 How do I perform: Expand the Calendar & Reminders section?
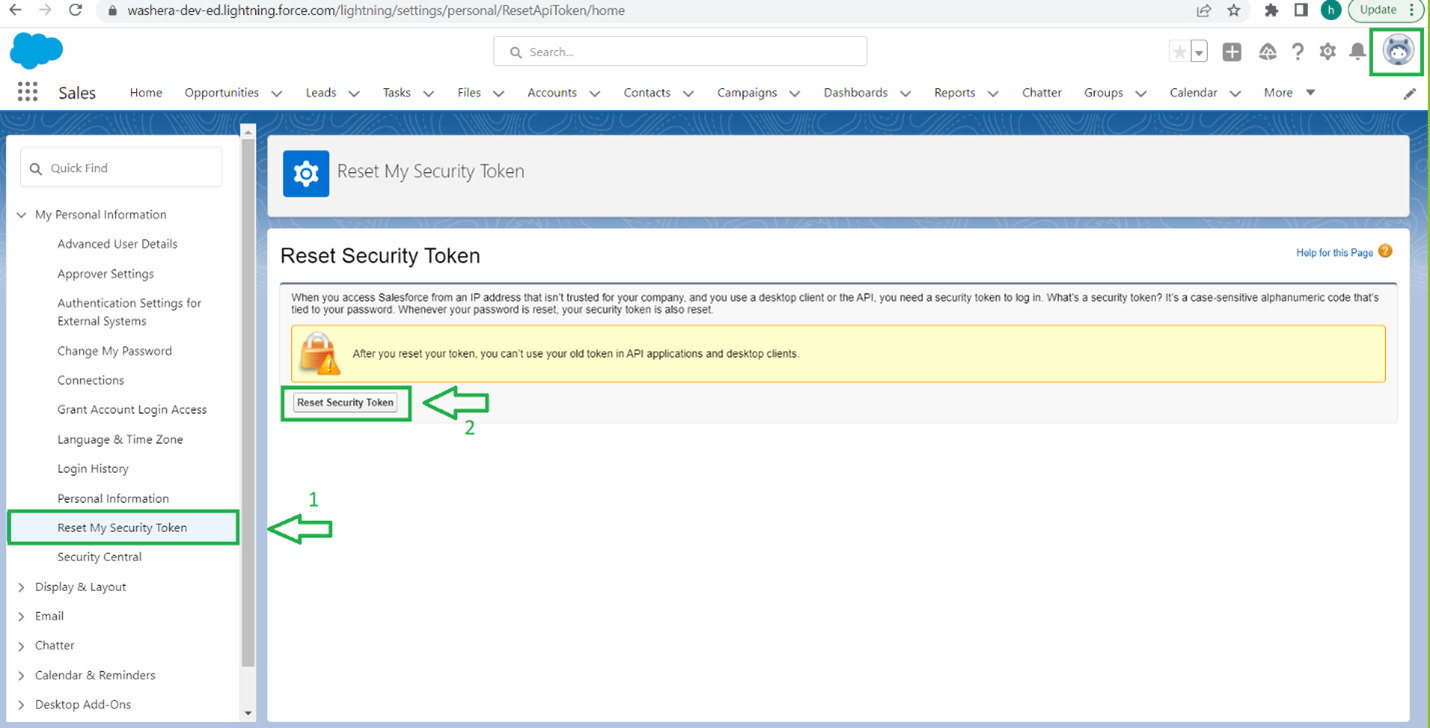[22, 675]
